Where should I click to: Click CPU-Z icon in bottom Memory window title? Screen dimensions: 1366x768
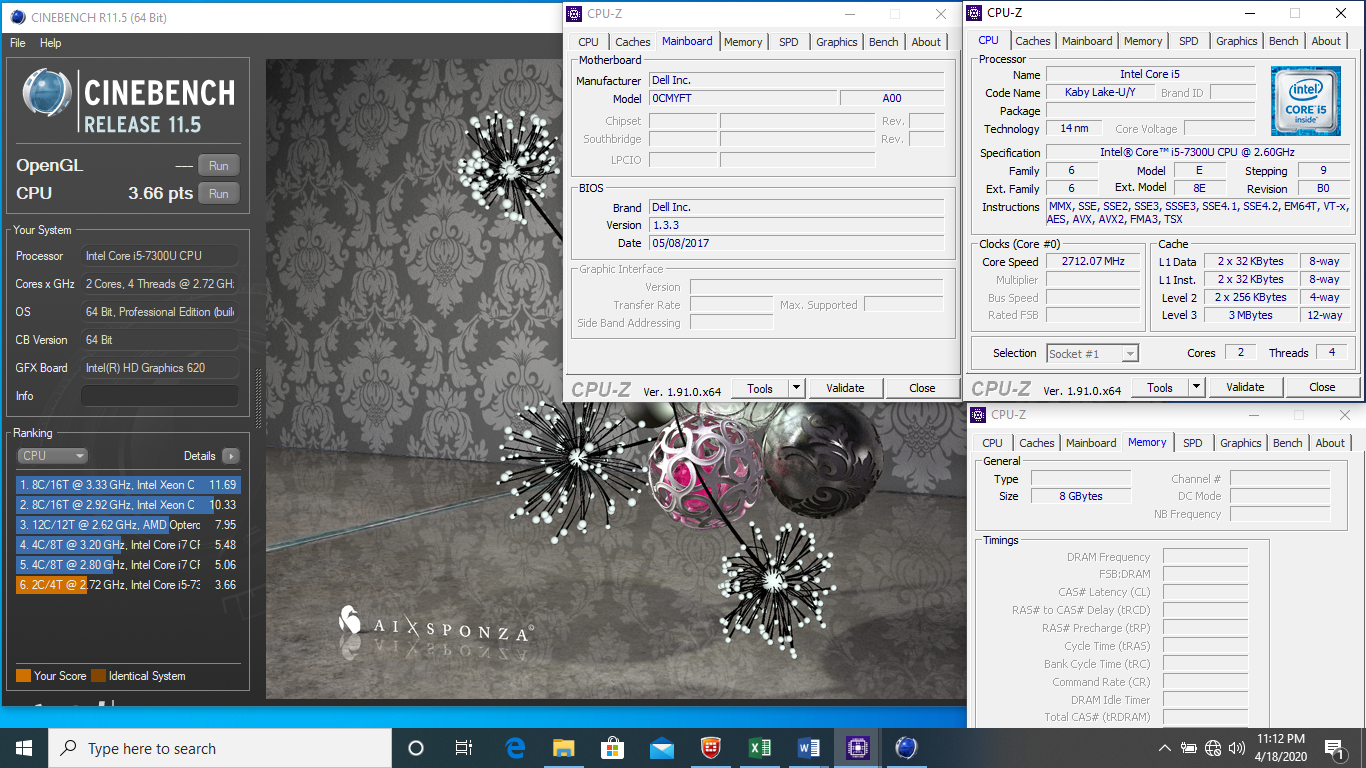click(x=978, y=415)
